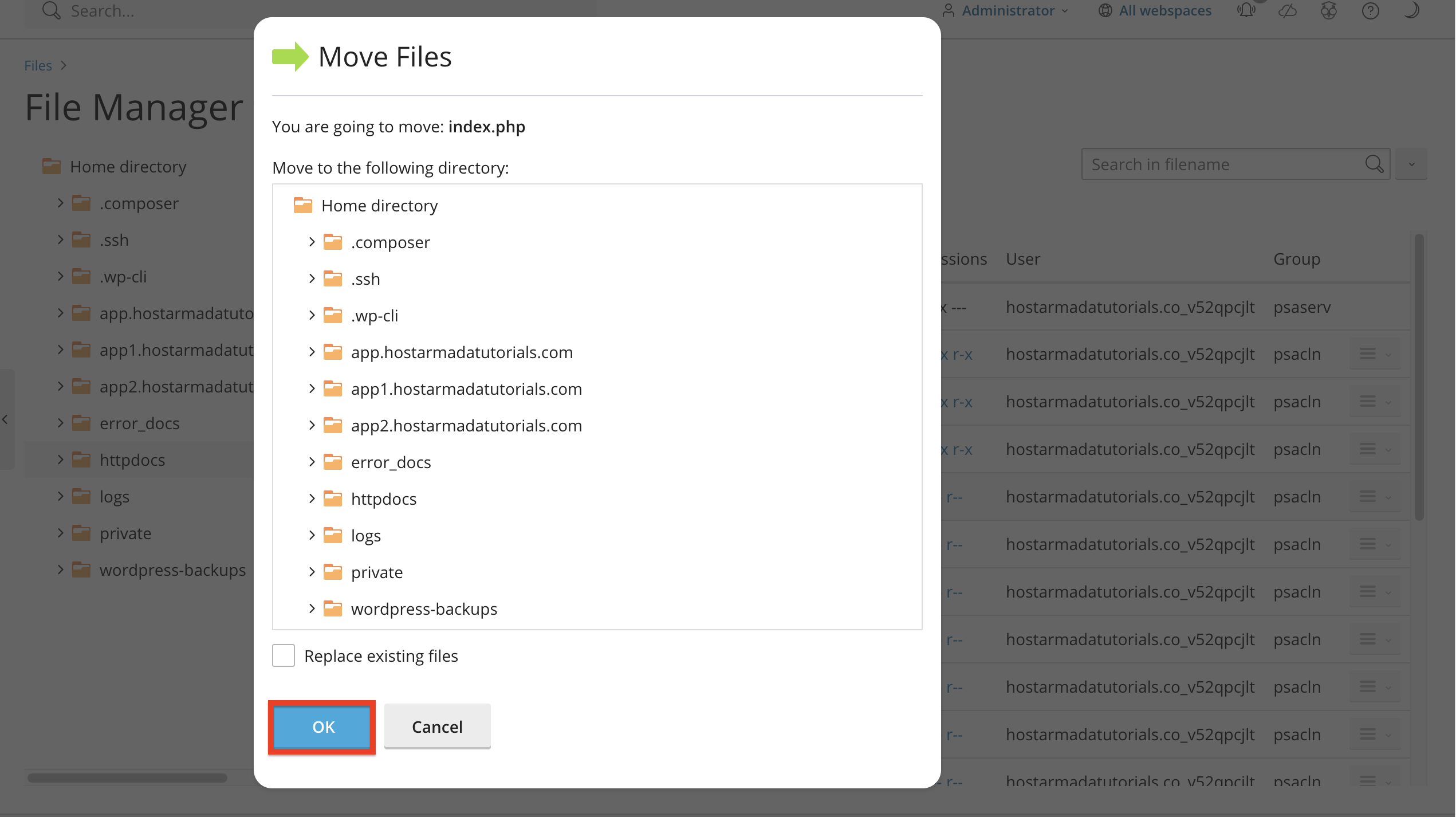Expand wordpress-backups folder in dialog tree
The width and height of the screenshot is (1456, 817).
click(312, 609)
